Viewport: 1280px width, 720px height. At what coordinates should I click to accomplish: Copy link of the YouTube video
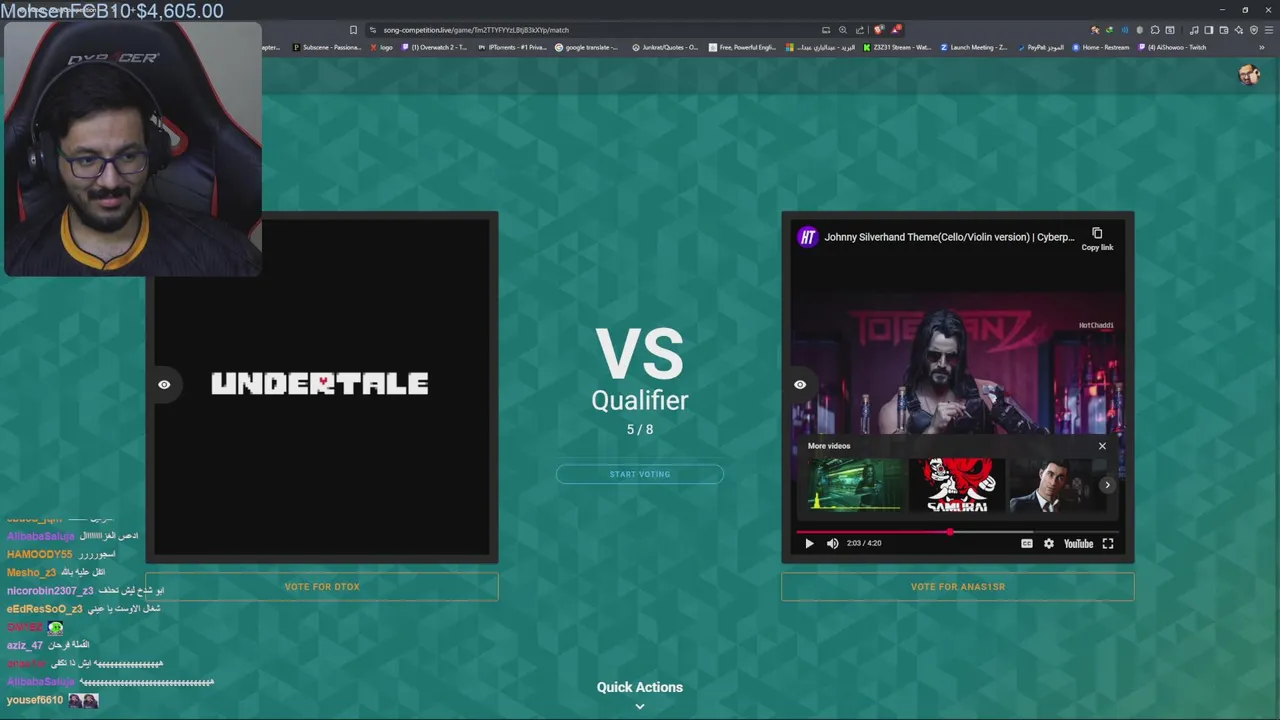1097,239
